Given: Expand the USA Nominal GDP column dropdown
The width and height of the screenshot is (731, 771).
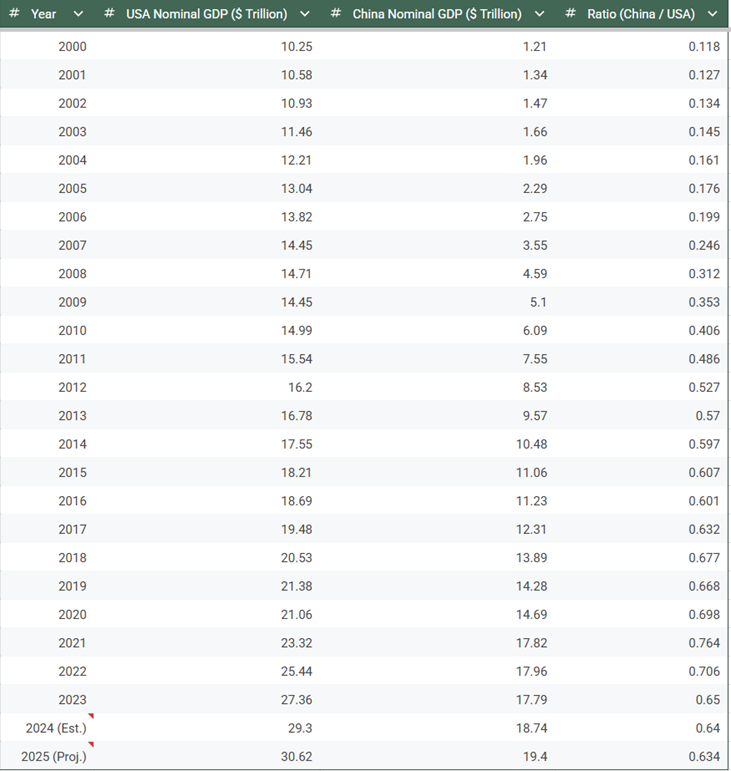Looking at the screenshot, I should pyautogui.click(x=305, y=14).
